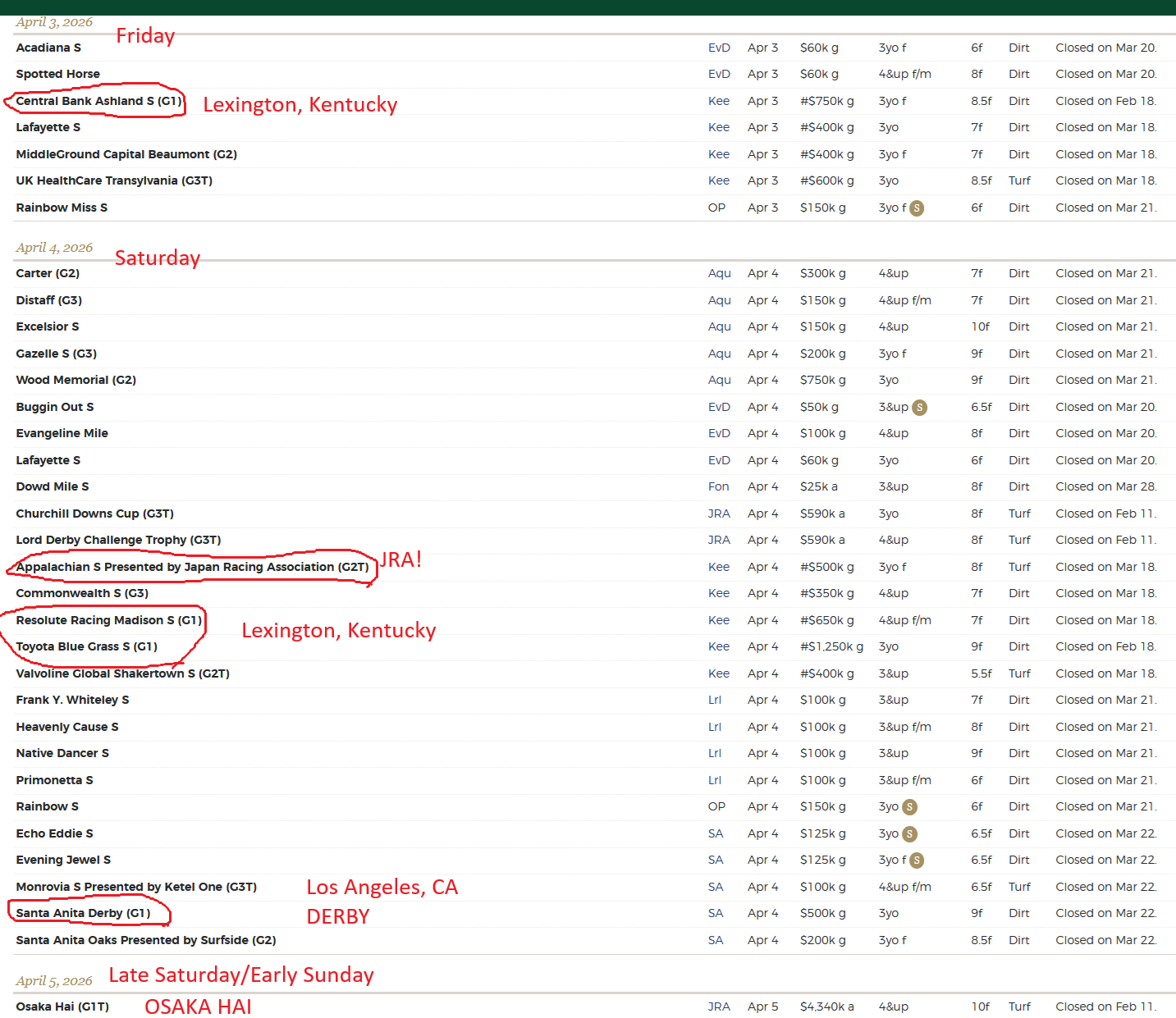This screenshot has width=1176, height=1018.
Task: Open Lord Derby Challenge Trophy (G3T)
Action: 119,540
